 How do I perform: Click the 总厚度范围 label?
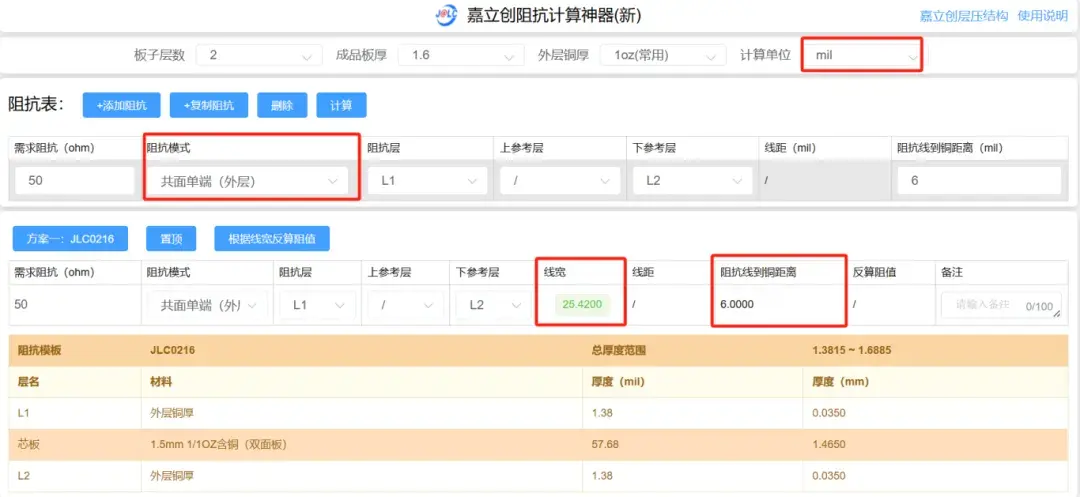pyautogui.click(x=619, y=350)
